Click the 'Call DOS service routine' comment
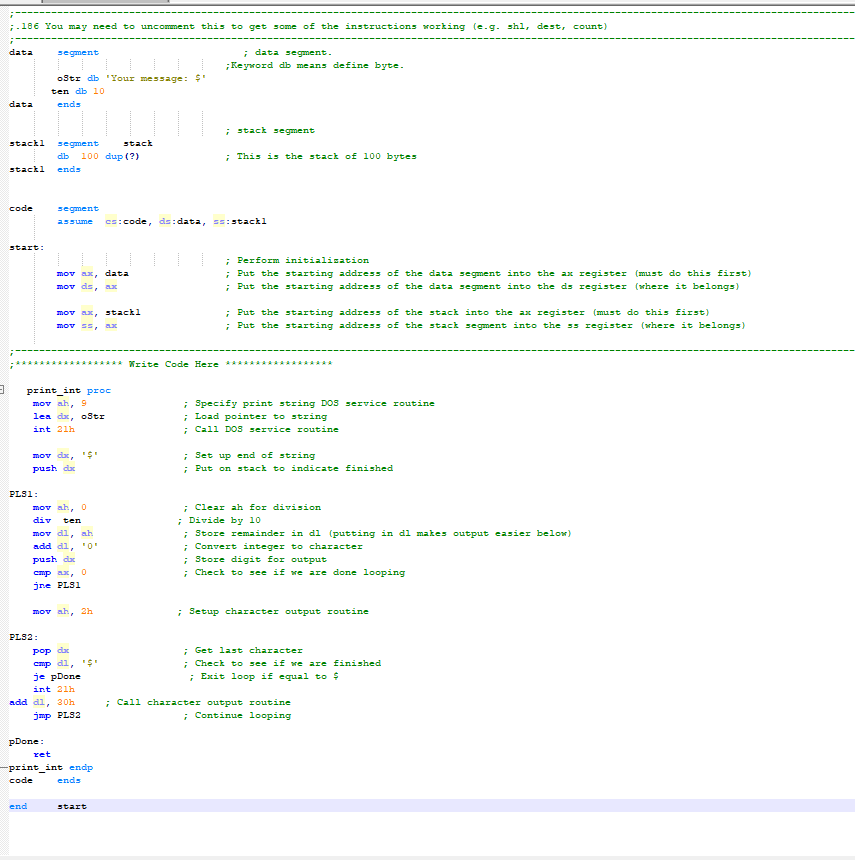 point(267,429)
